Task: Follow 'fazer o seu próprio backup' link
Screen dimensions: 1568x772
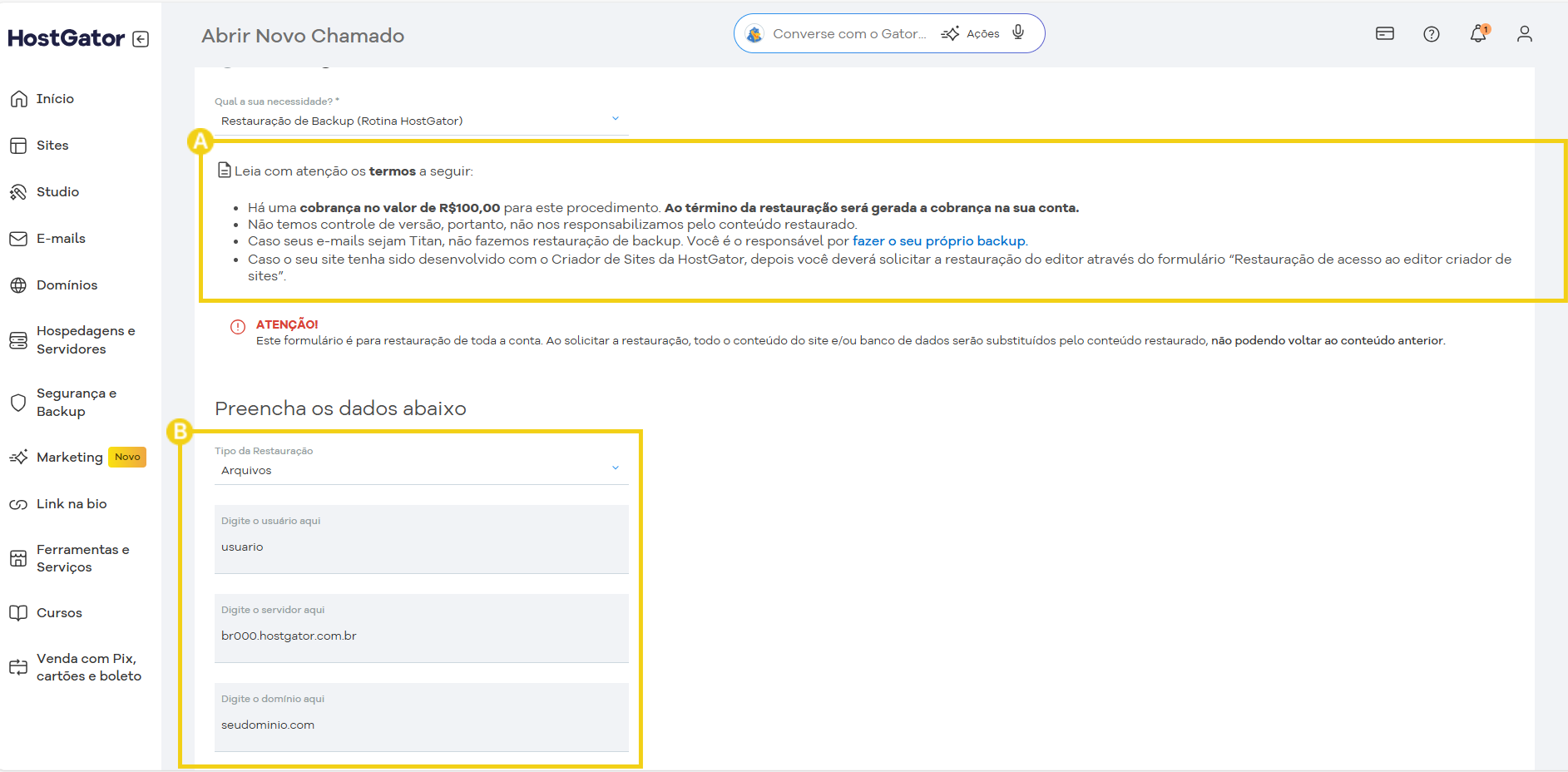Action: (x=939, y=241)
